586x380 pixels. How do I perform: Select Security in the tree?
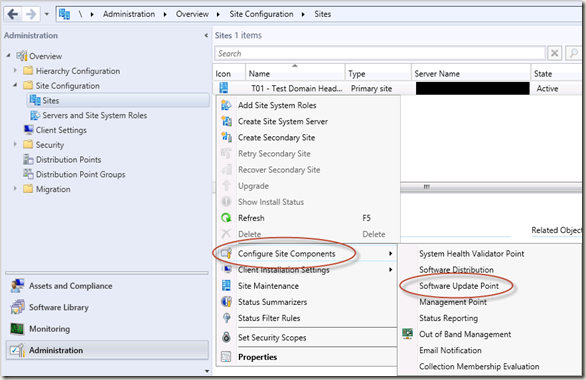pos(50,145)
